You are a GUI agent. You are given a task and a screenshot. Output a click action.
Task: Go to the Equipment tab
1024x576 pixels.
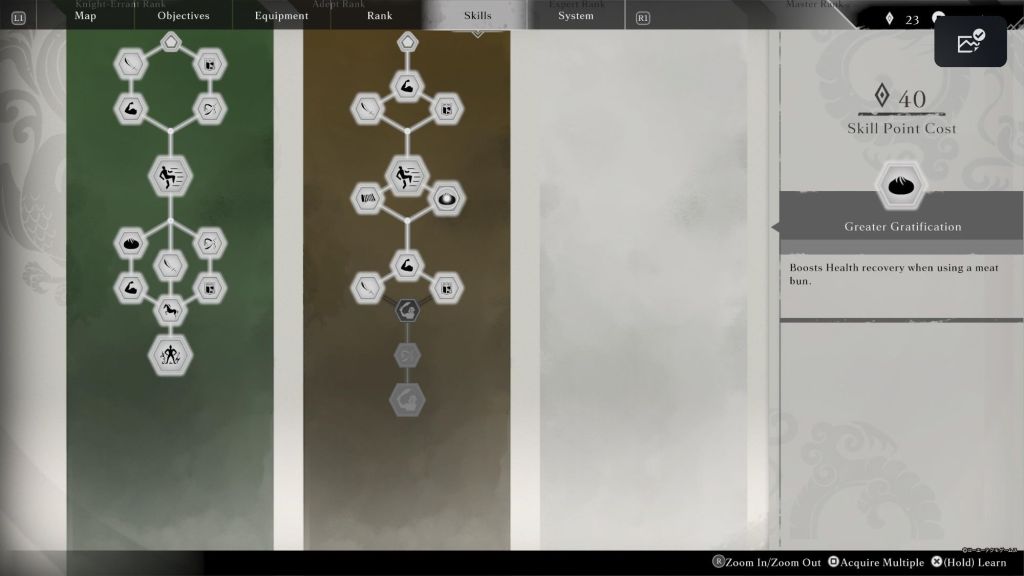tap(281, 16)
